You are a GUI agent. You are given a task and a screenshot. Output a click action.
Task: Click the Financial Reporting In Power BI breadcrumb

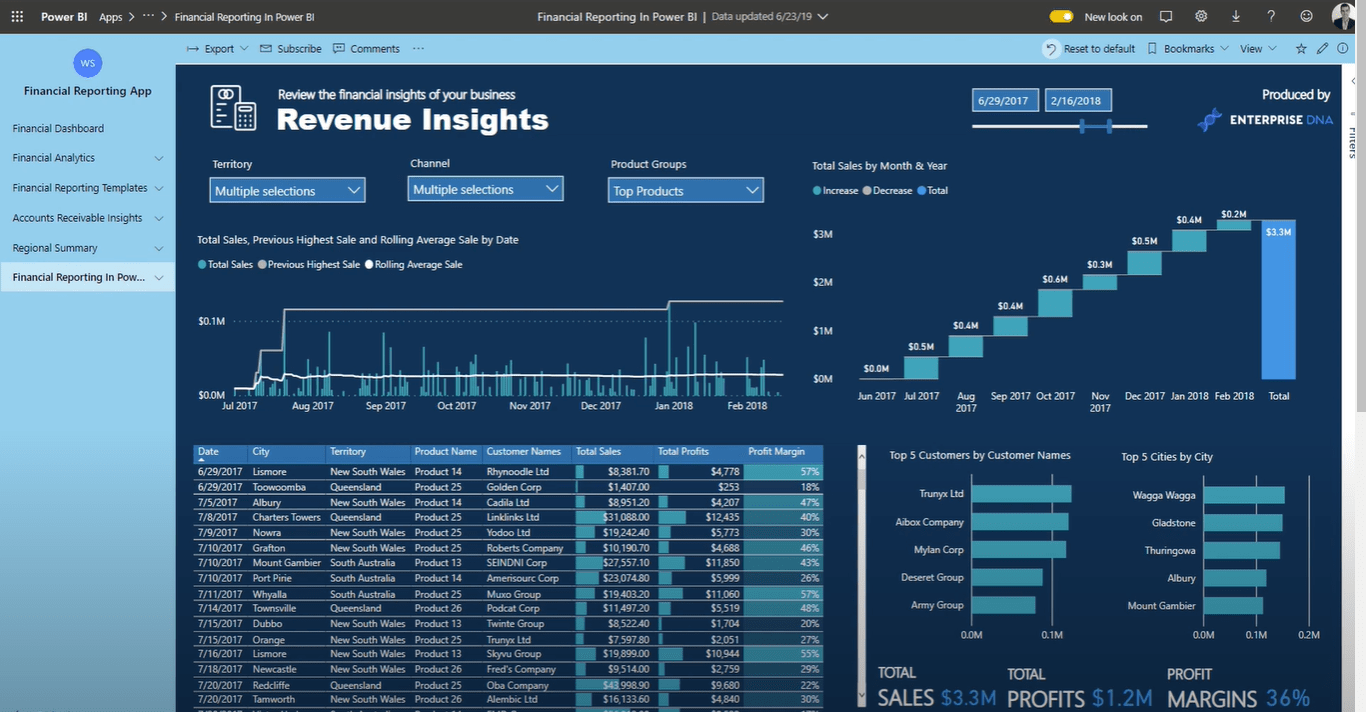pyautogui.click(x=244, y=17)
